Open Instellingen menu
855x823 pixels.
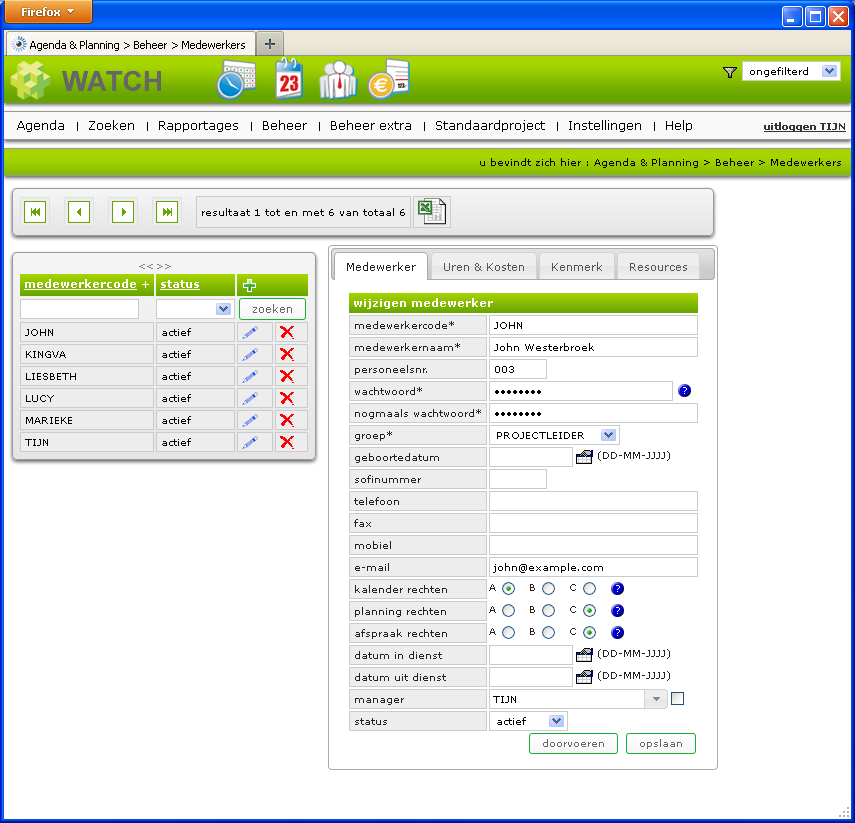pyautogui.click(x=605, y=125)
